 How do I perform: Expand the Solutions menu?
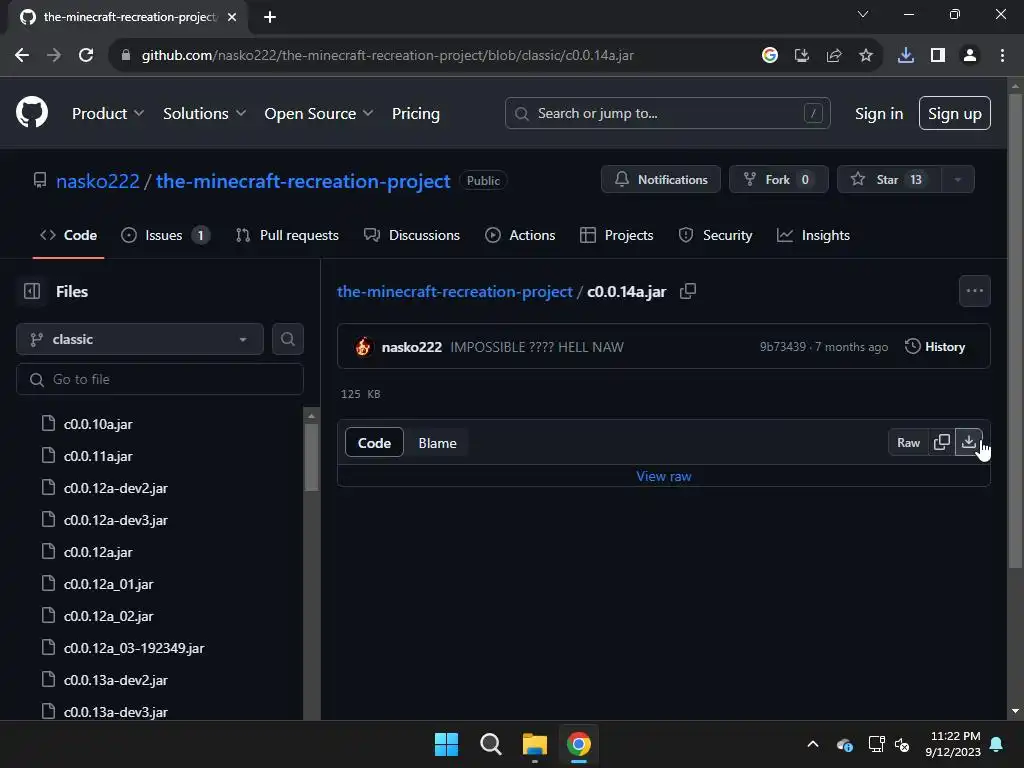[x=204, y=114]
